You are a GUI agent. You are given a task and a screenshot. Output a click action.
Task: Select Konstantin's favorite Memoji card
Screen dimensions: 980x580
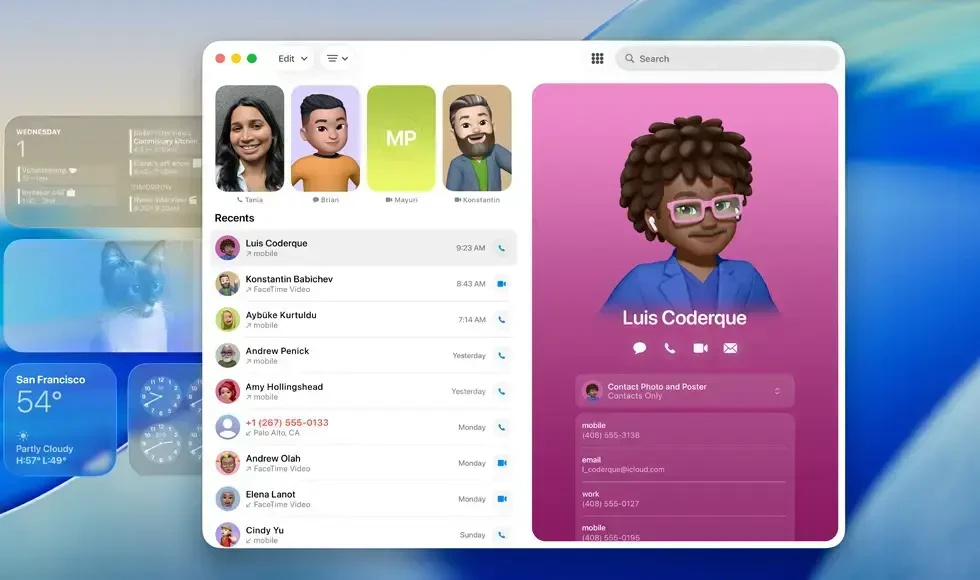[x=477, y=138]
